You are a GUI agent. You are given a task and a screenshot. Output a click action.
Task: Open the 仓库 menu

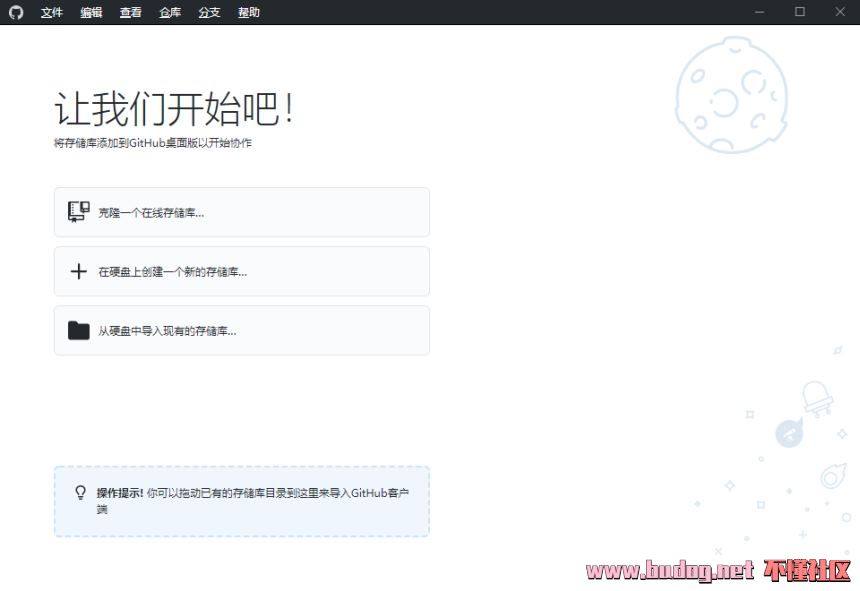[x=170, y=12]
